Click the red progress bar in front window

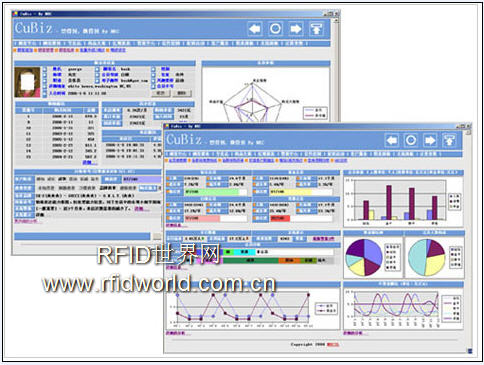click(x=280, y=219)
